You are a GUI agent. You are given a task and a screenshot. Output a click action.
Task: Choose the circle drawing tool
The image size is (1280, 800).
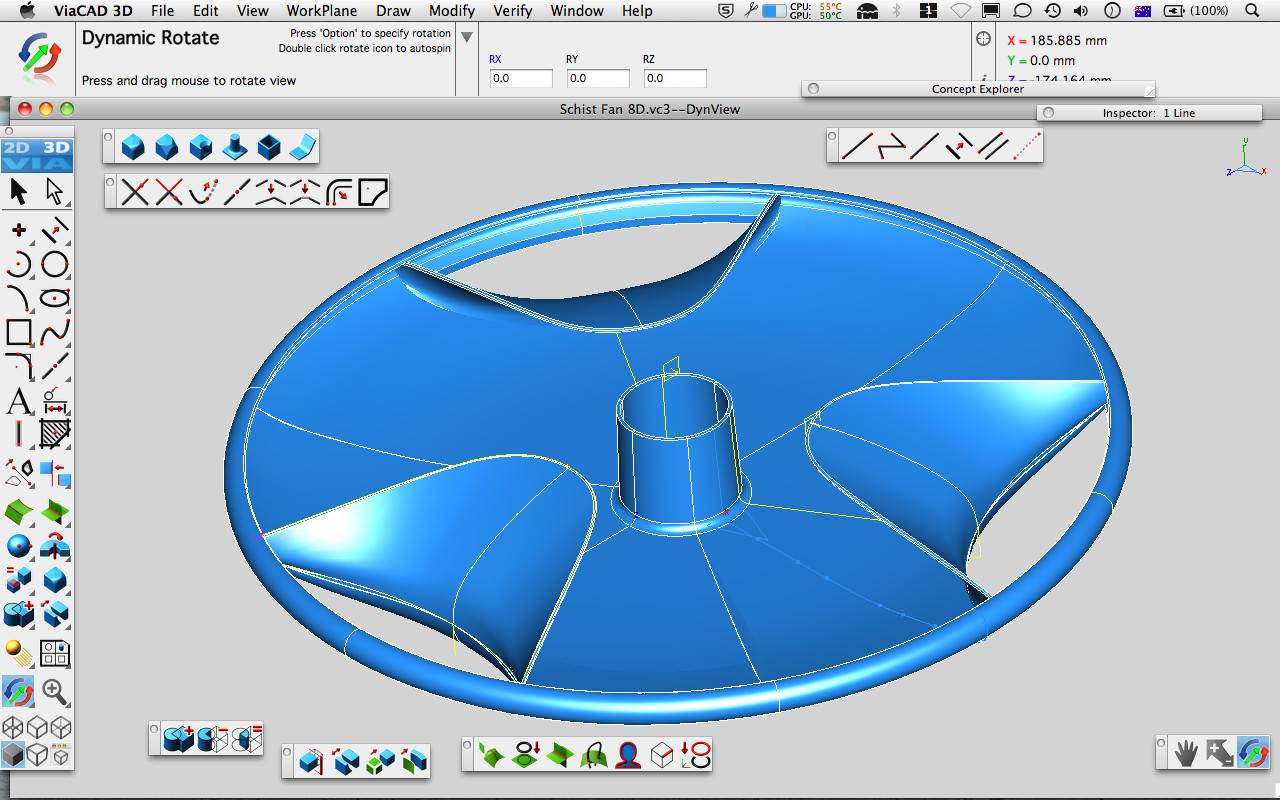coord(54,264)
